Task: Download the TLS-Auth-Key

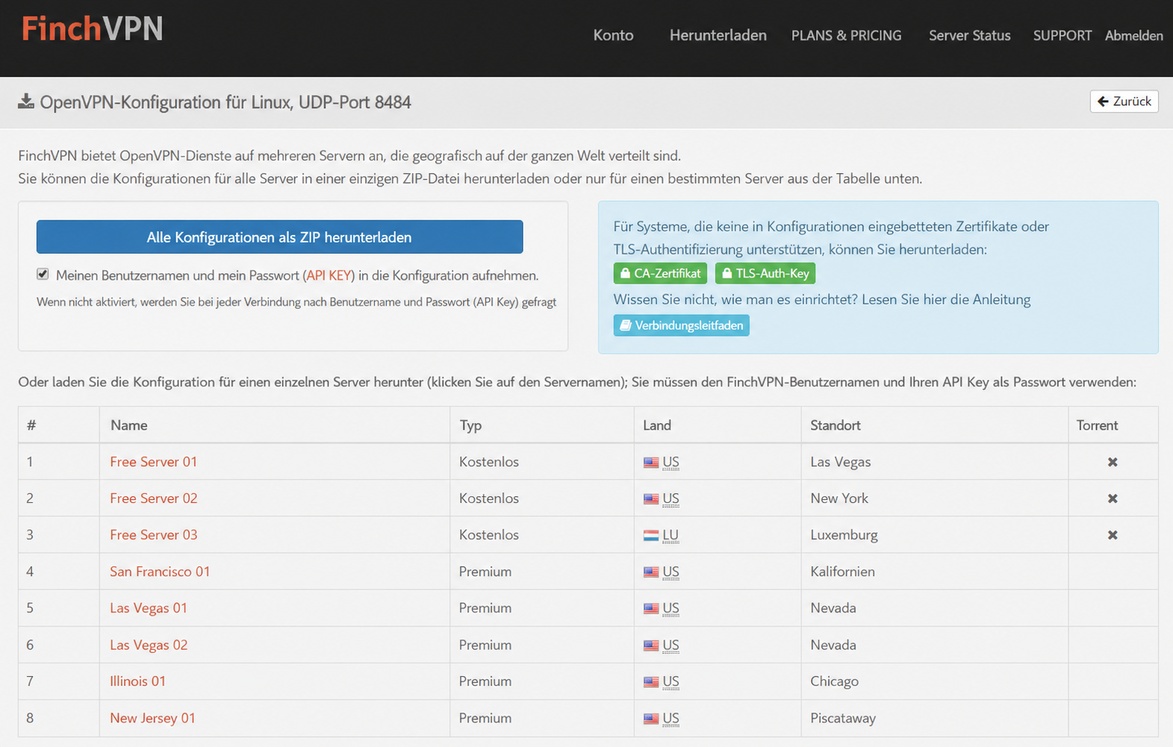Action: (x=765, y=273)
